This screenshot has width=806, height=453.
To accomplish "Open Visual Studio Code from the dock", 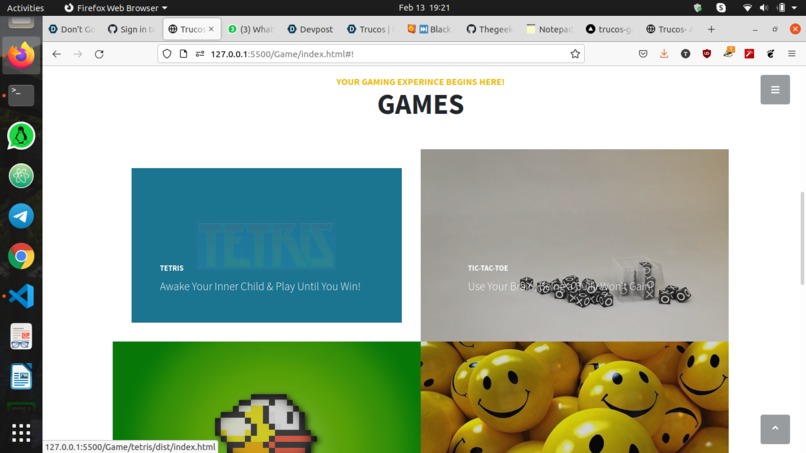I will [21, 296].
